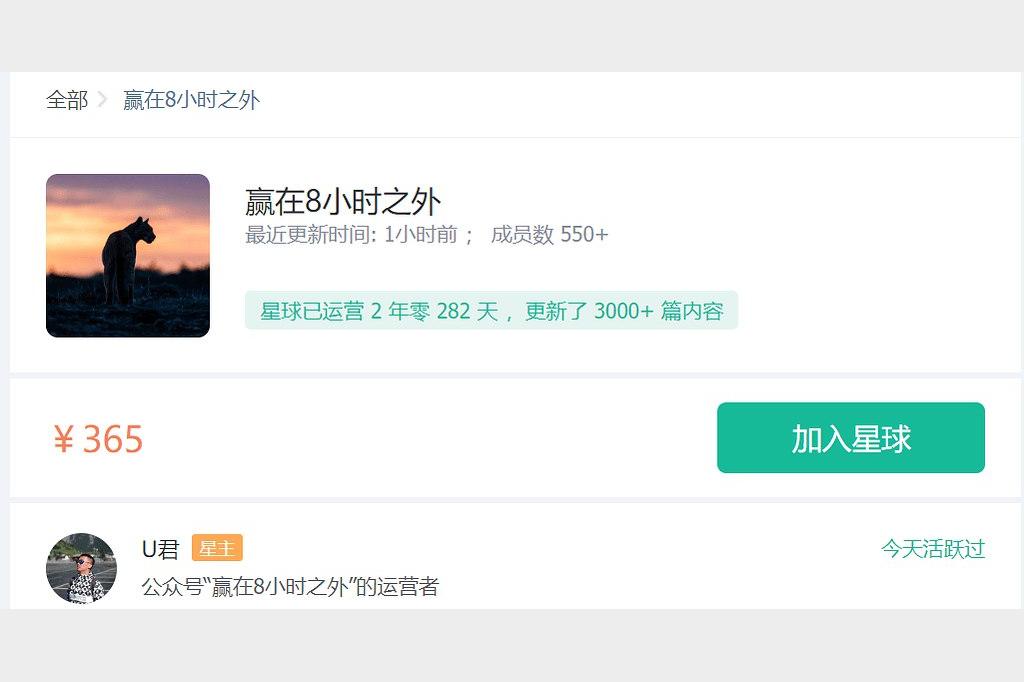1024x682 pixels.
Task: Click the breadcrumb chevron separator after 全部
Action: [103, 100]
